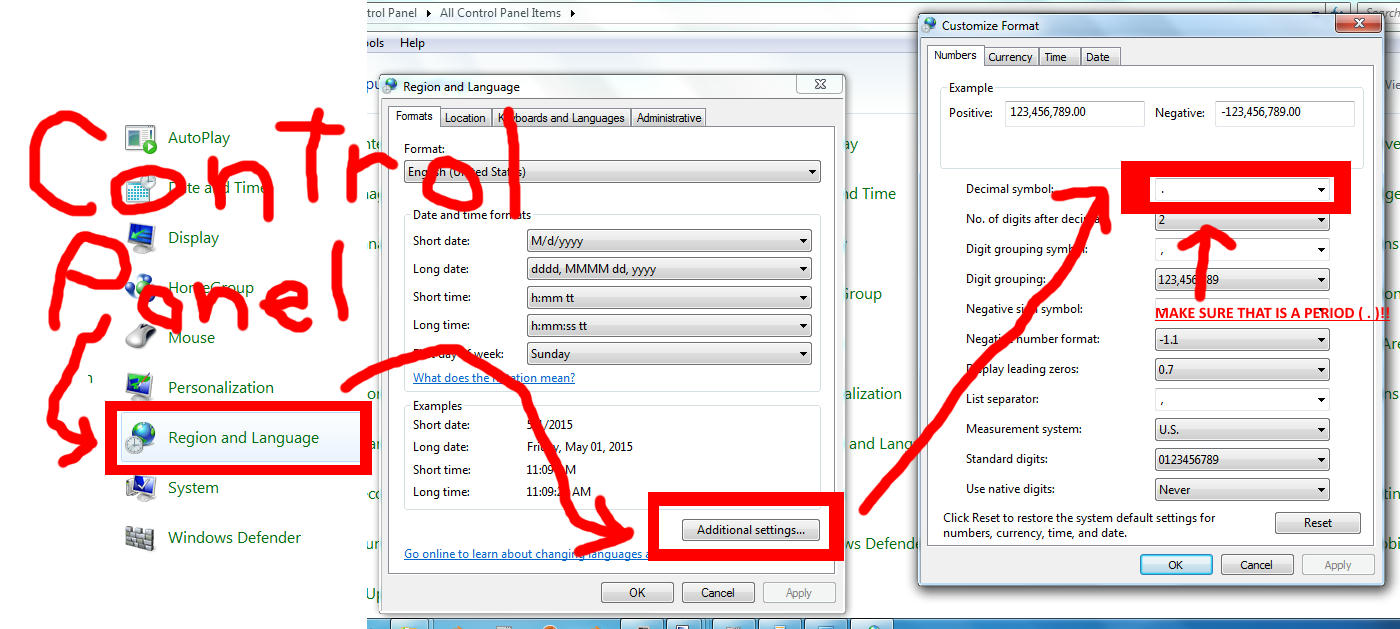This screenshot has height=629, width=1400.
Task: Open the Digit grouping dropdown
Action: [1242, 279]
